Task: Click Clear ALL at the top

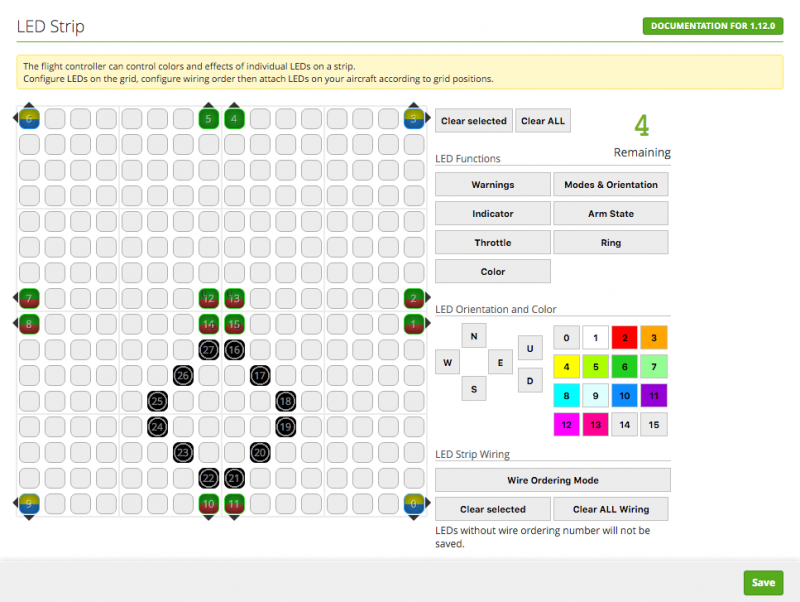Action: (x=542, y=120)
